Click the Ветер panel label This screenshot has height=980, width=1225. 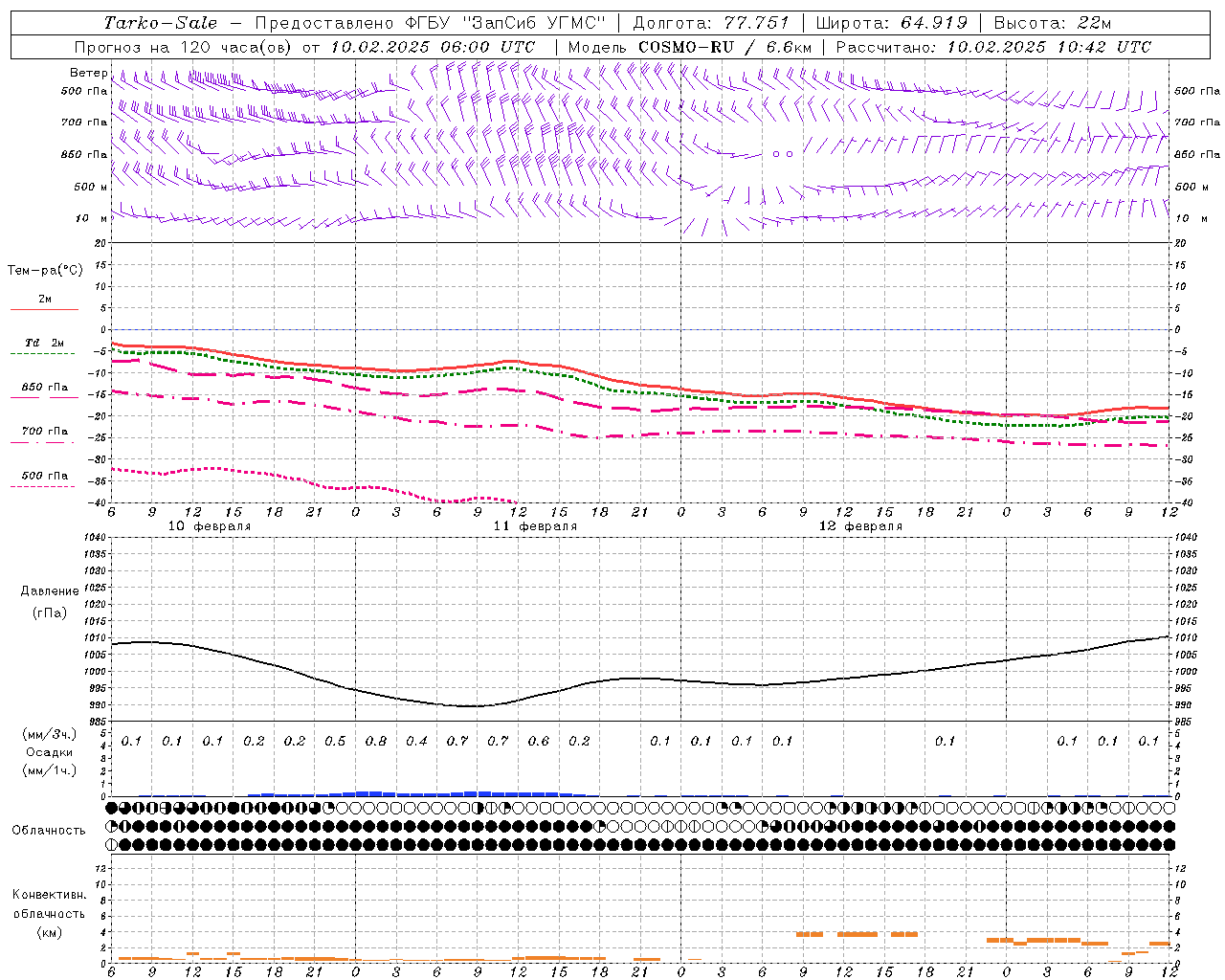click(88, 73)
